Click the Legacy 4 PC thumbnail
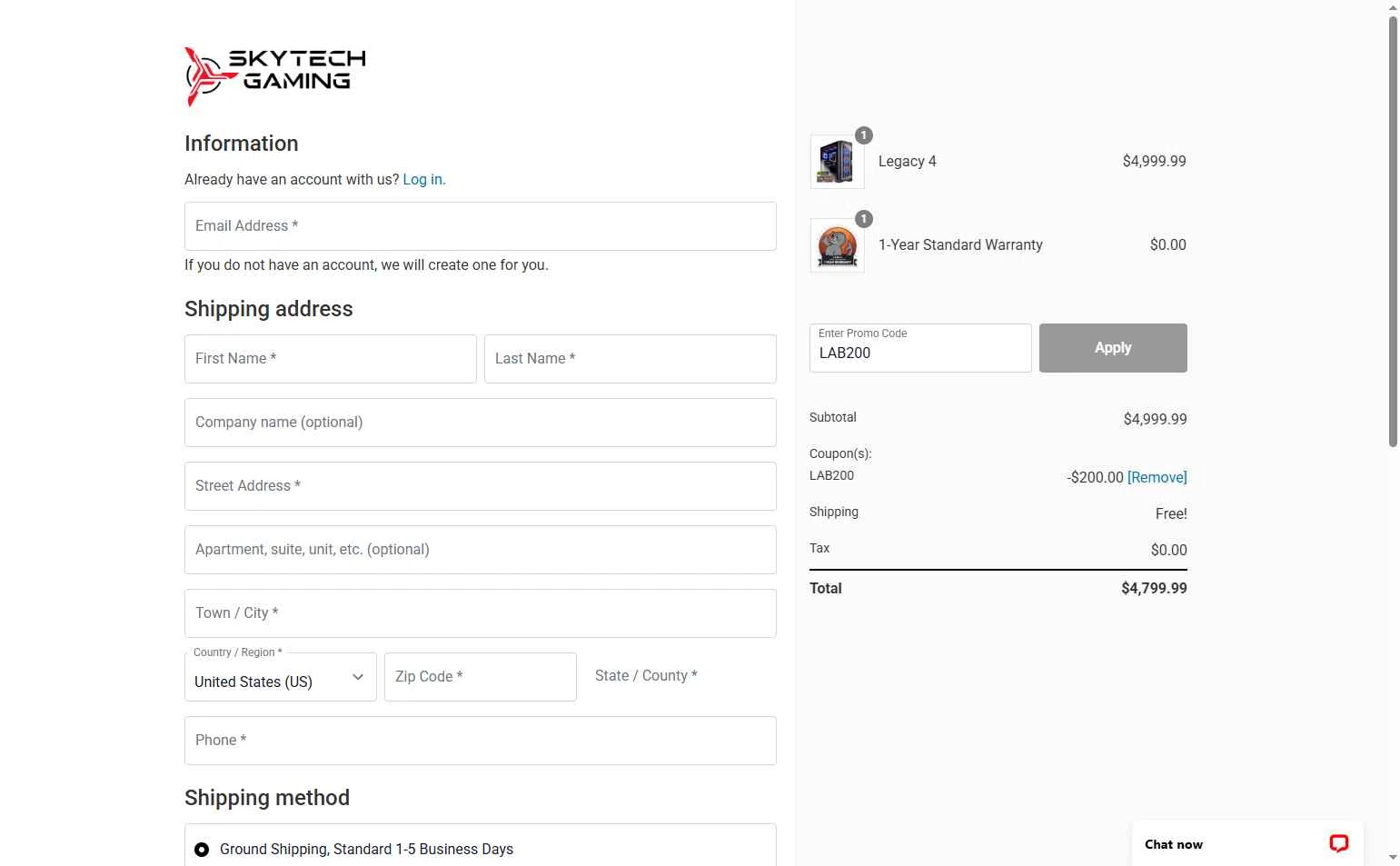The width and height of the screenshot is (1400, 866). pos(837,163)
